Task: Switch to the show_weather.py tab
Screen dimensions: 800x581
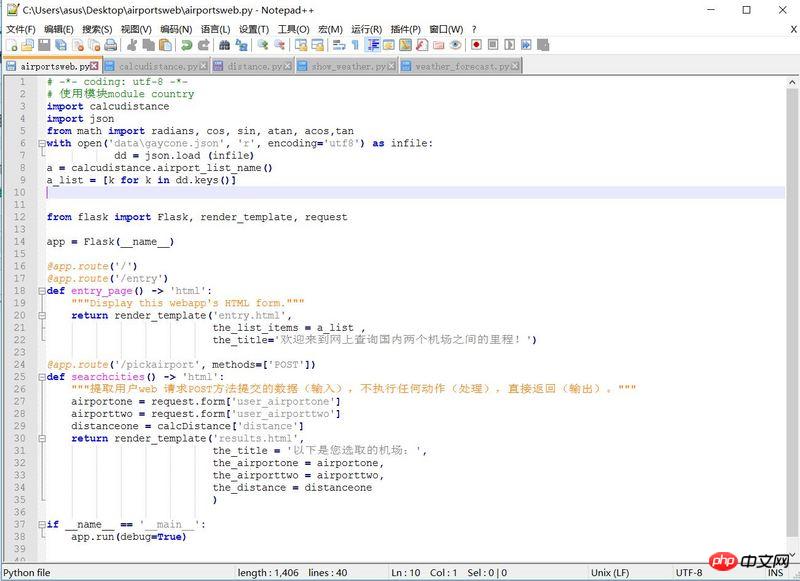Action: [347, 66]
